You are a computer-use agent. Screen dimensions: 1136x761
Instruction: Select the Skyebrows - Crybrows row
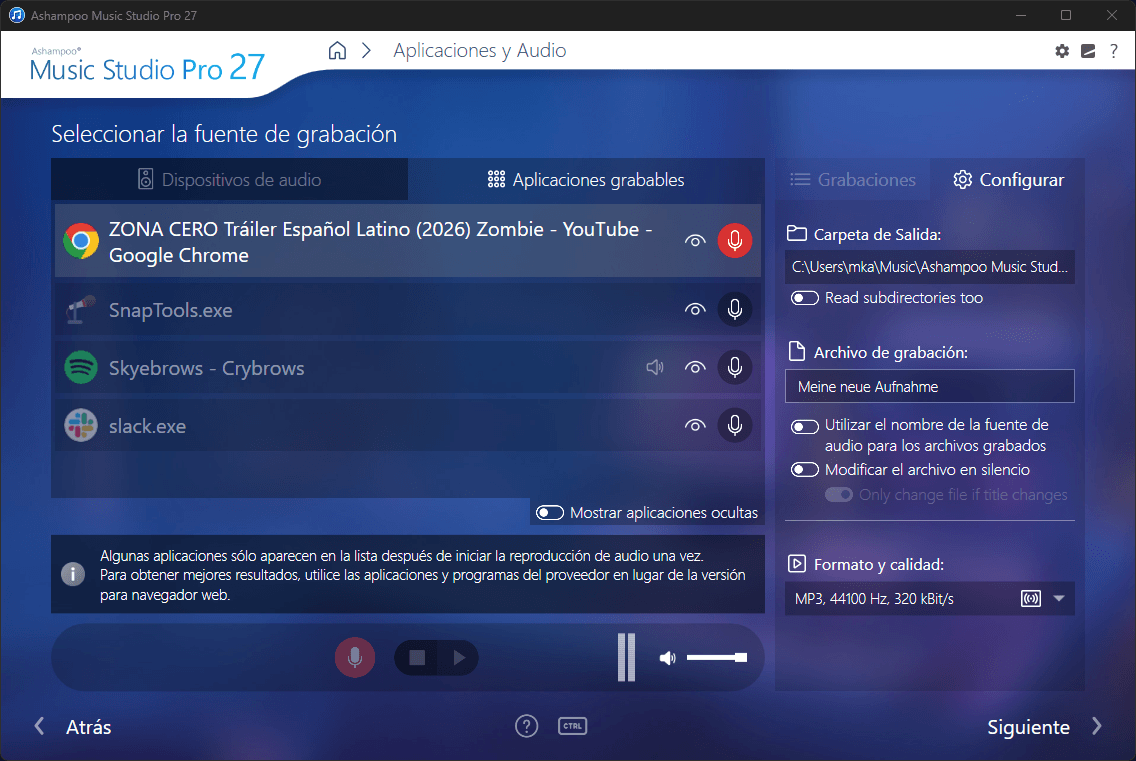(x=408, y=367)
